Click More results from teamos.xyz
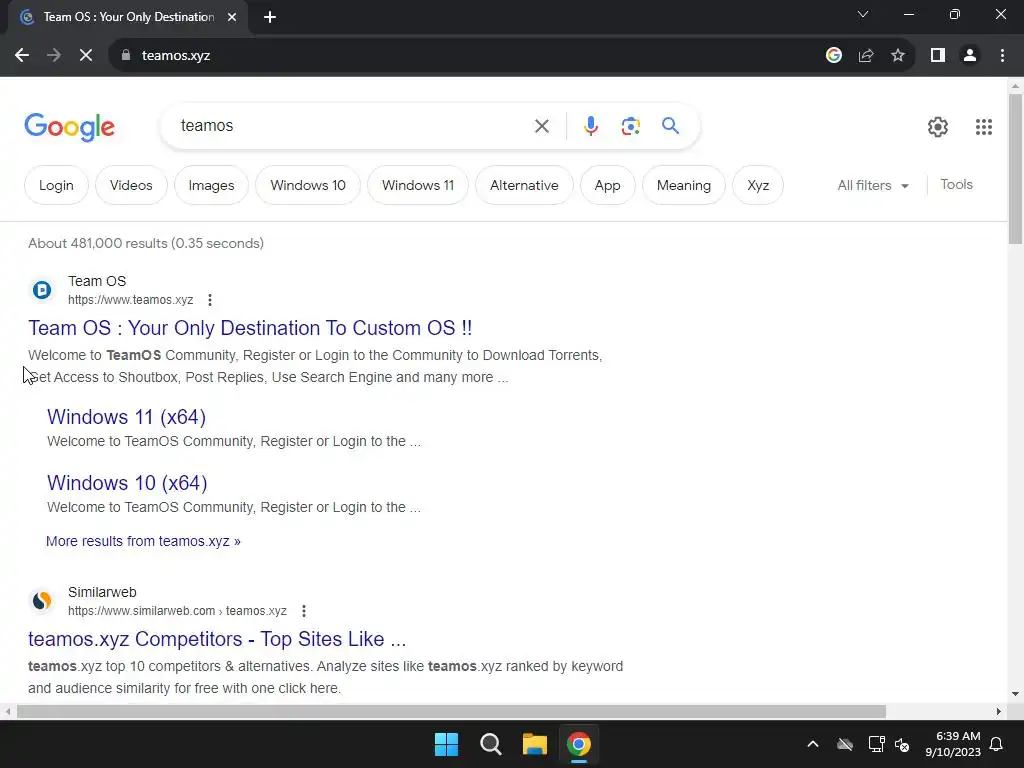This screenshot has width=1024, height=768. tap(143, 541)
